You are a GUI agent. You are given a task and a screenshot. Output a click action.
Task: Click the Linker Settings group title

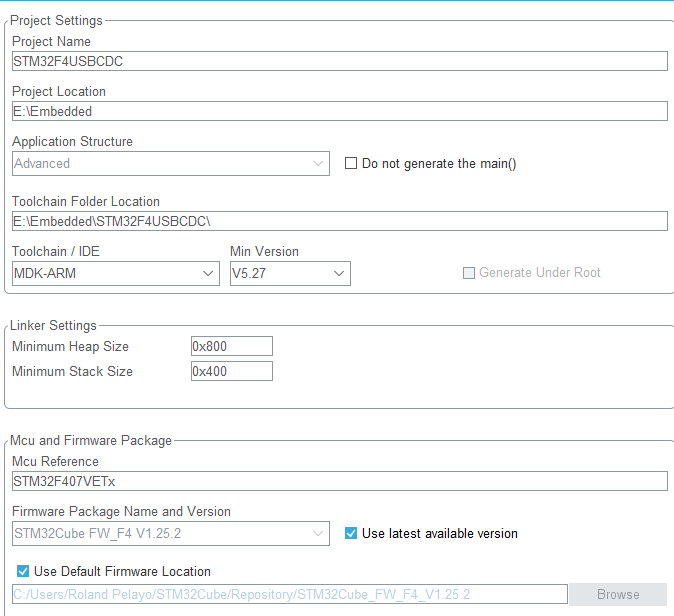tap(53, 325)
